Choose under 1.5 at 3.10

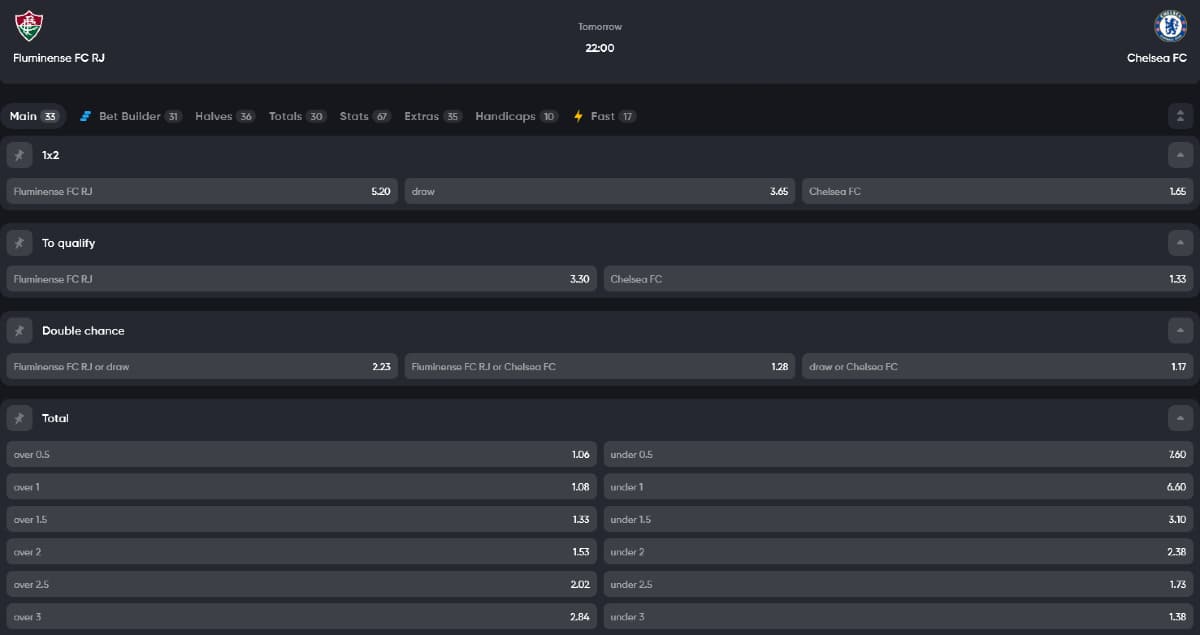[899, 519]
